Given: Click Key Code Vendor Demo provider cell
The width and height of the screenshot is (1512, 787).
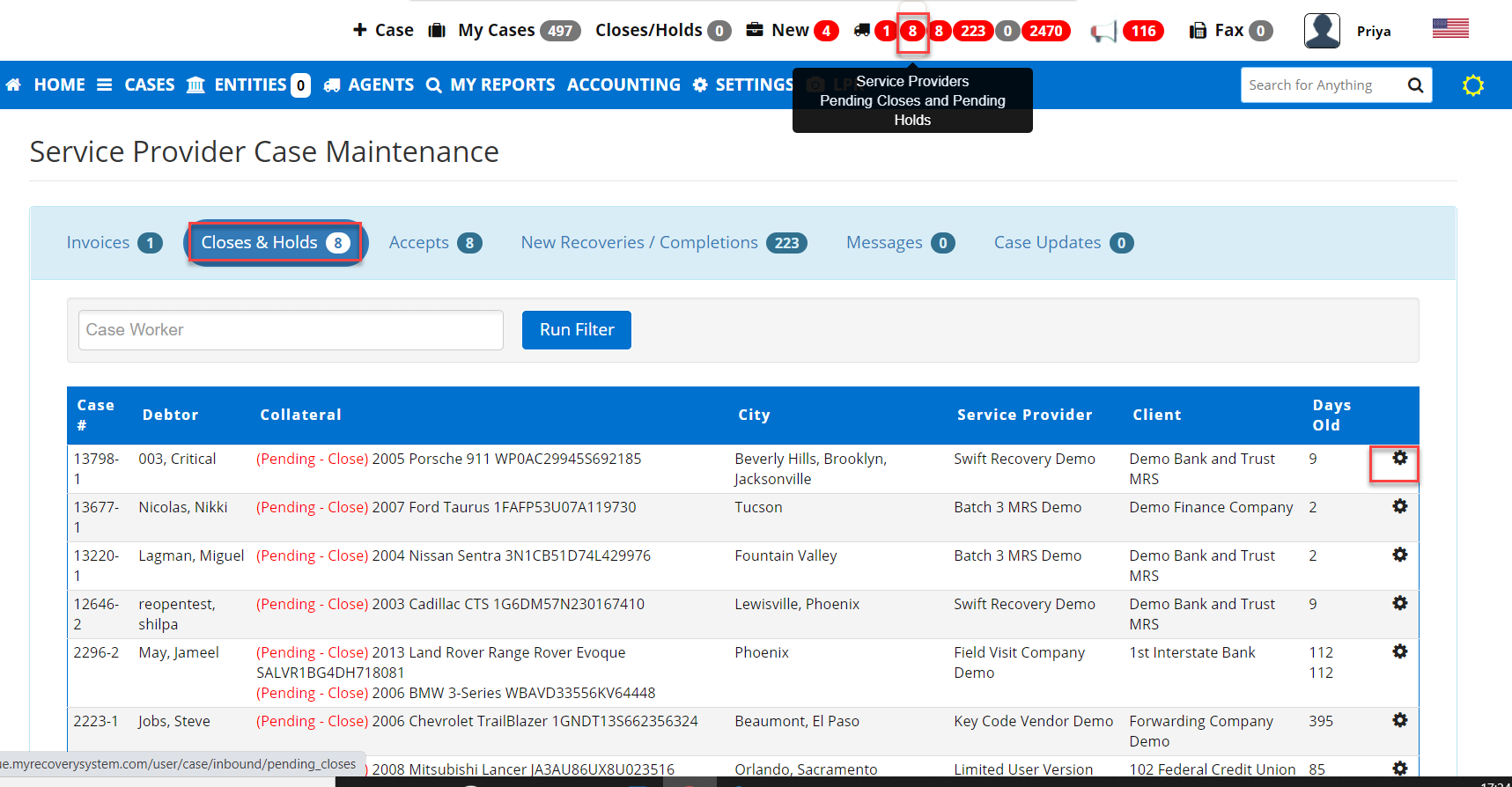Looking at the screenshot, I should pyautogui.click(x=1033, y=721).
